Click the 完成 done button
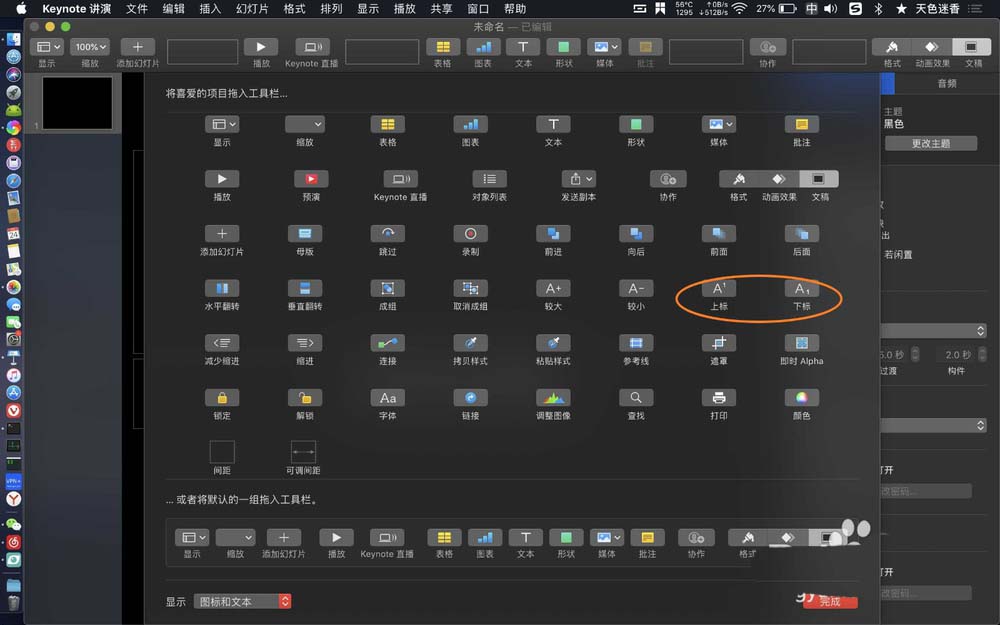This screenshot has width=1000, height=625. point(830,601)
